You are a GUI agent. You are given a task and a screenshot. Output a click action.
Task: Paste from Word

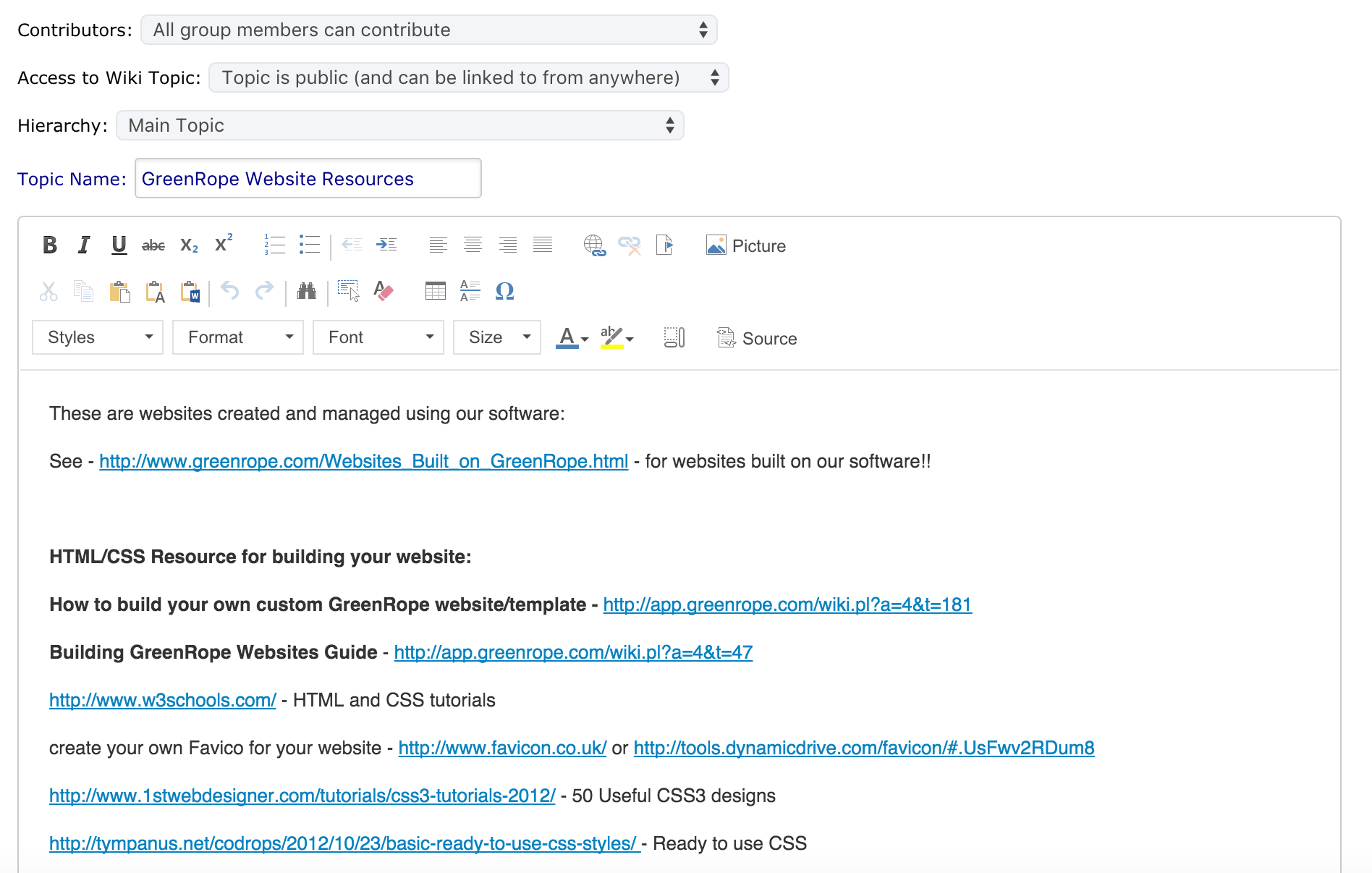click(190, 291)
